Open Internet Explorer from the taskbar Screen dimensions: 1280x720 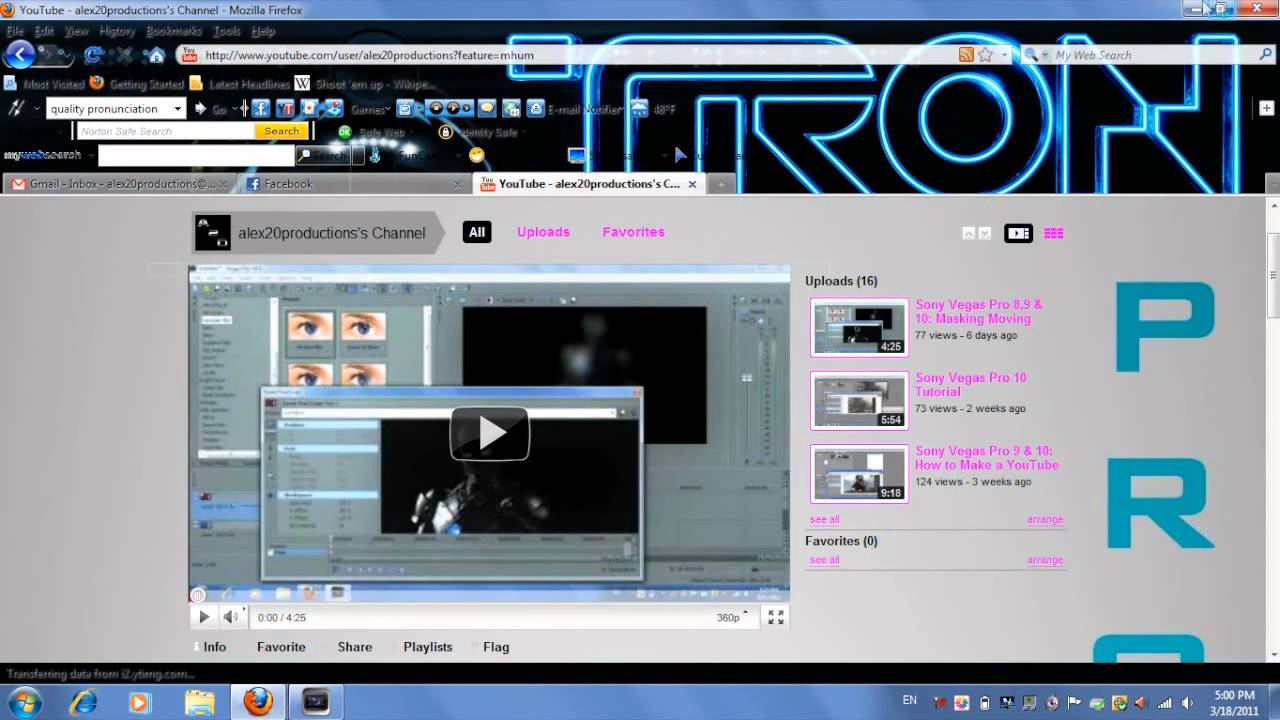click(x=84, y=702)
